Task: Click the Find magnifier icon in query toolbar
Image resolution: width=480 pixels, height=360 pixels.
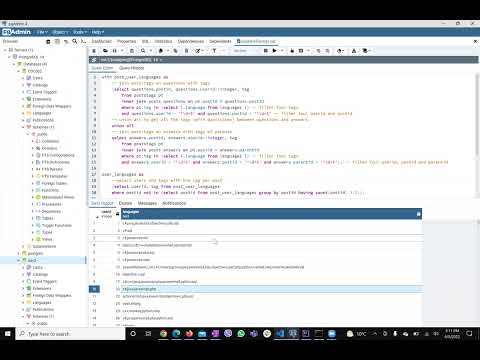Action: tap(143, 51)
